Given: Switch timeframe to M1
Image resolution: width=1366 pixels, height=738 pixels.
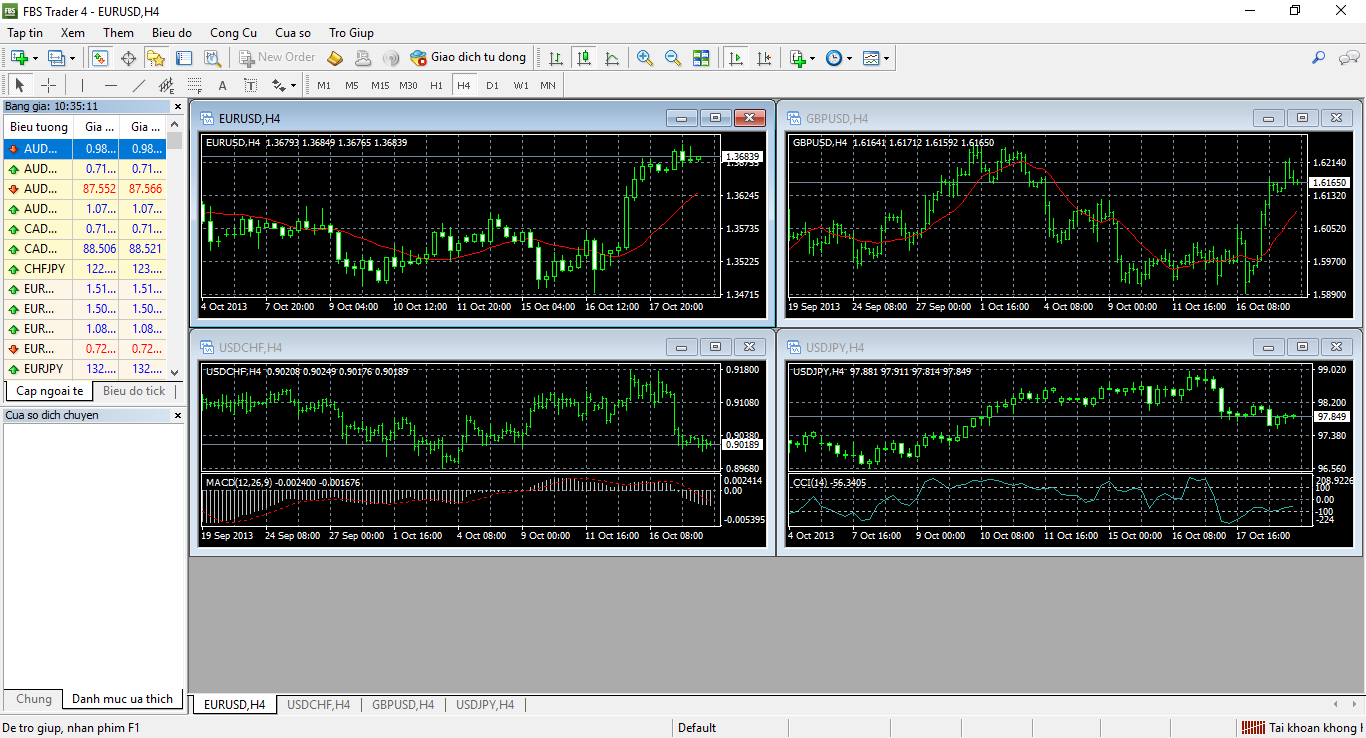Looking at the screenshot, I should tap(324, 85).
